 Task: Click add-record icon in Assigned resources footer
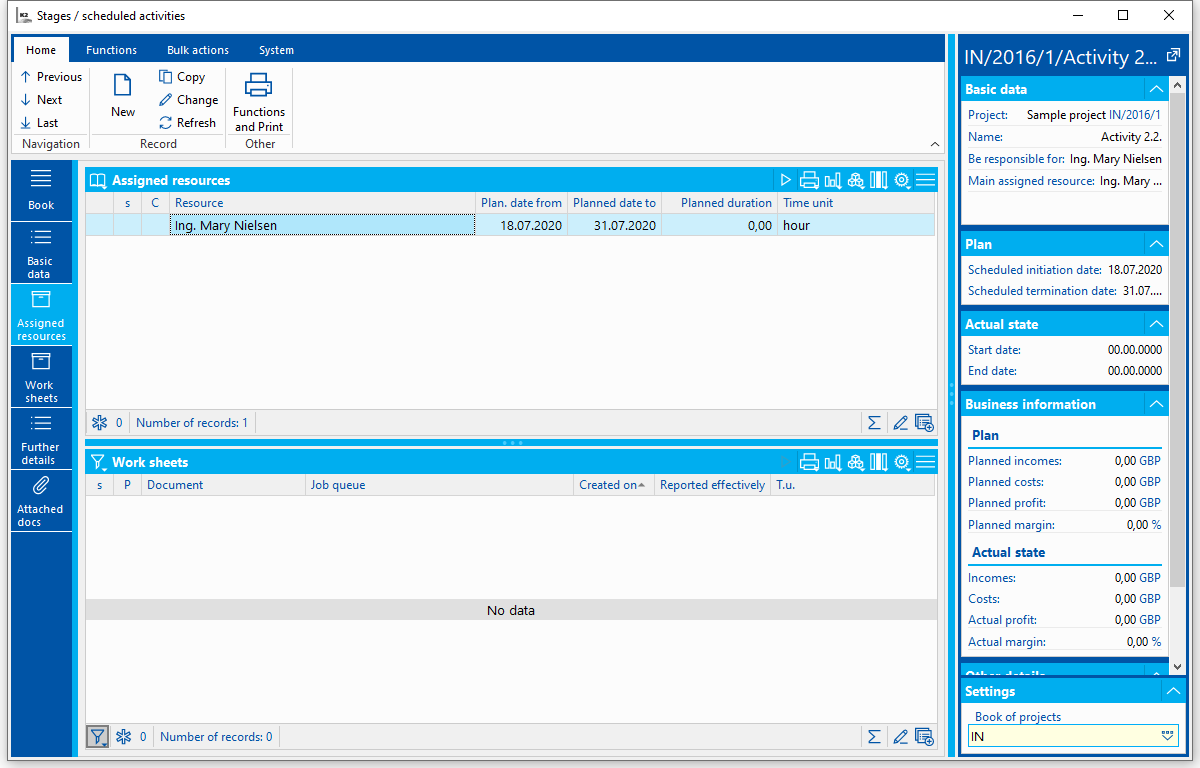tap(924, 423)
